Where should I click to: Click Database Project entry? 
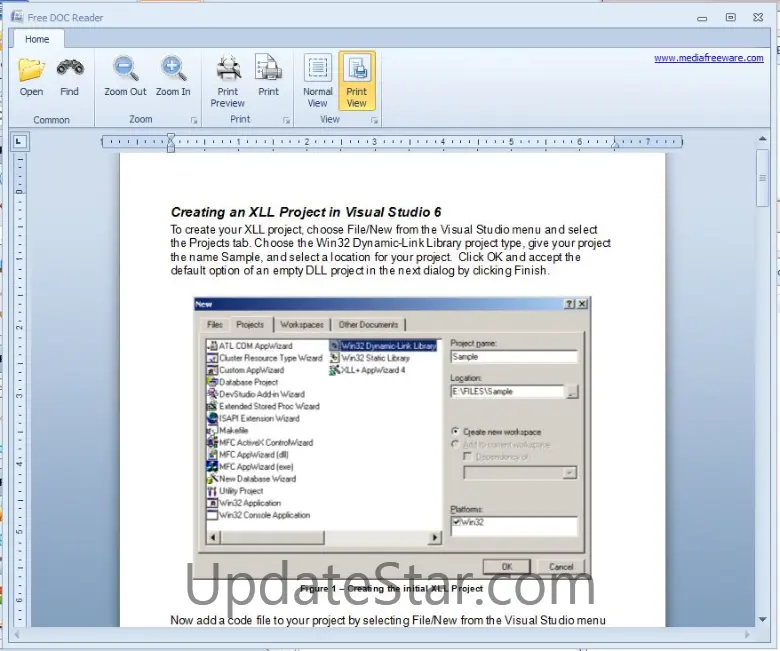pyautogui.click(x=243, y=382)
